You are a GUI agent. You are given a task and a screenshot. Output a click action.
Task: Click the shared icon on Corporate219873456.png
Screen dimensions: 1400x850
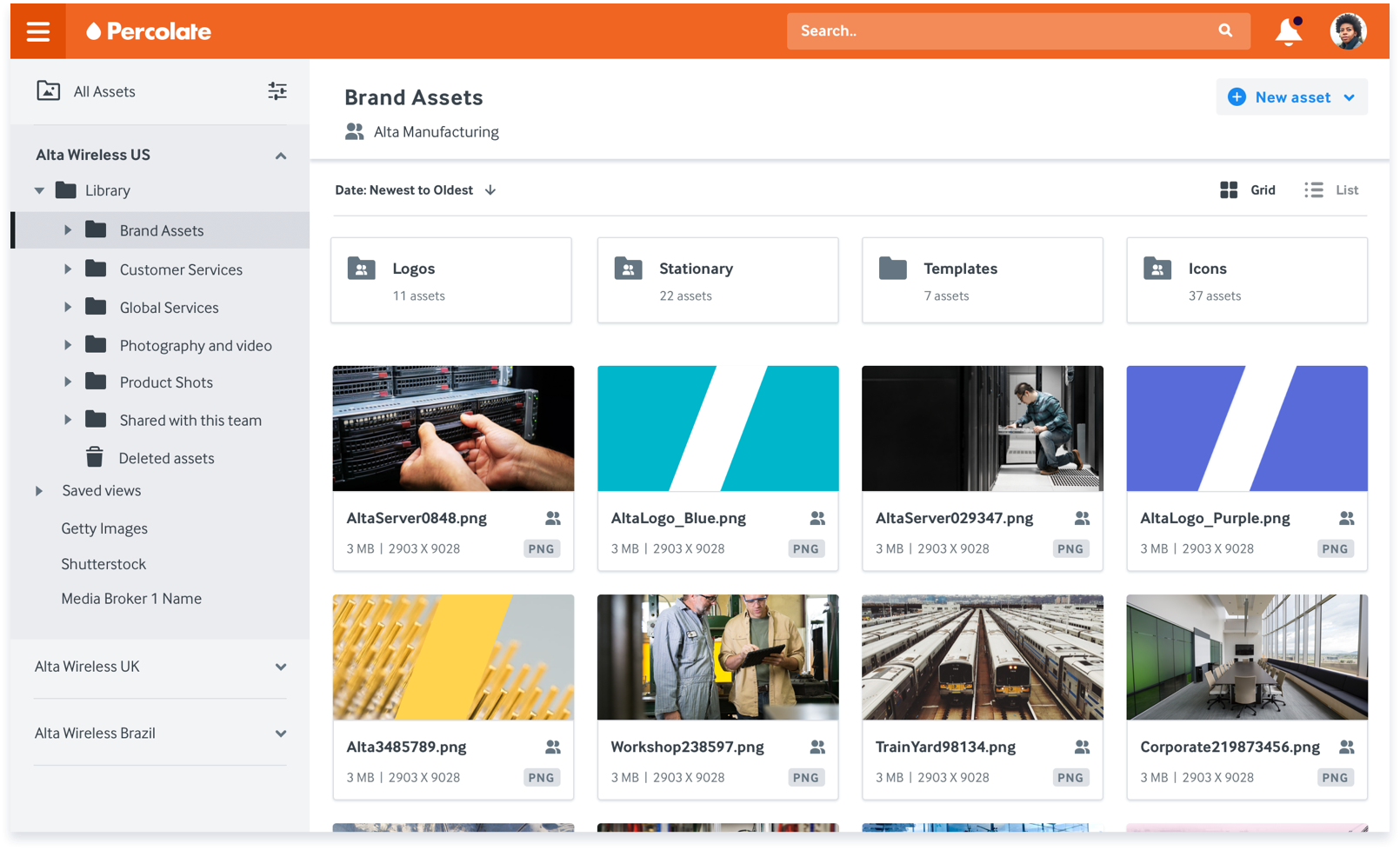point(1346,747)
